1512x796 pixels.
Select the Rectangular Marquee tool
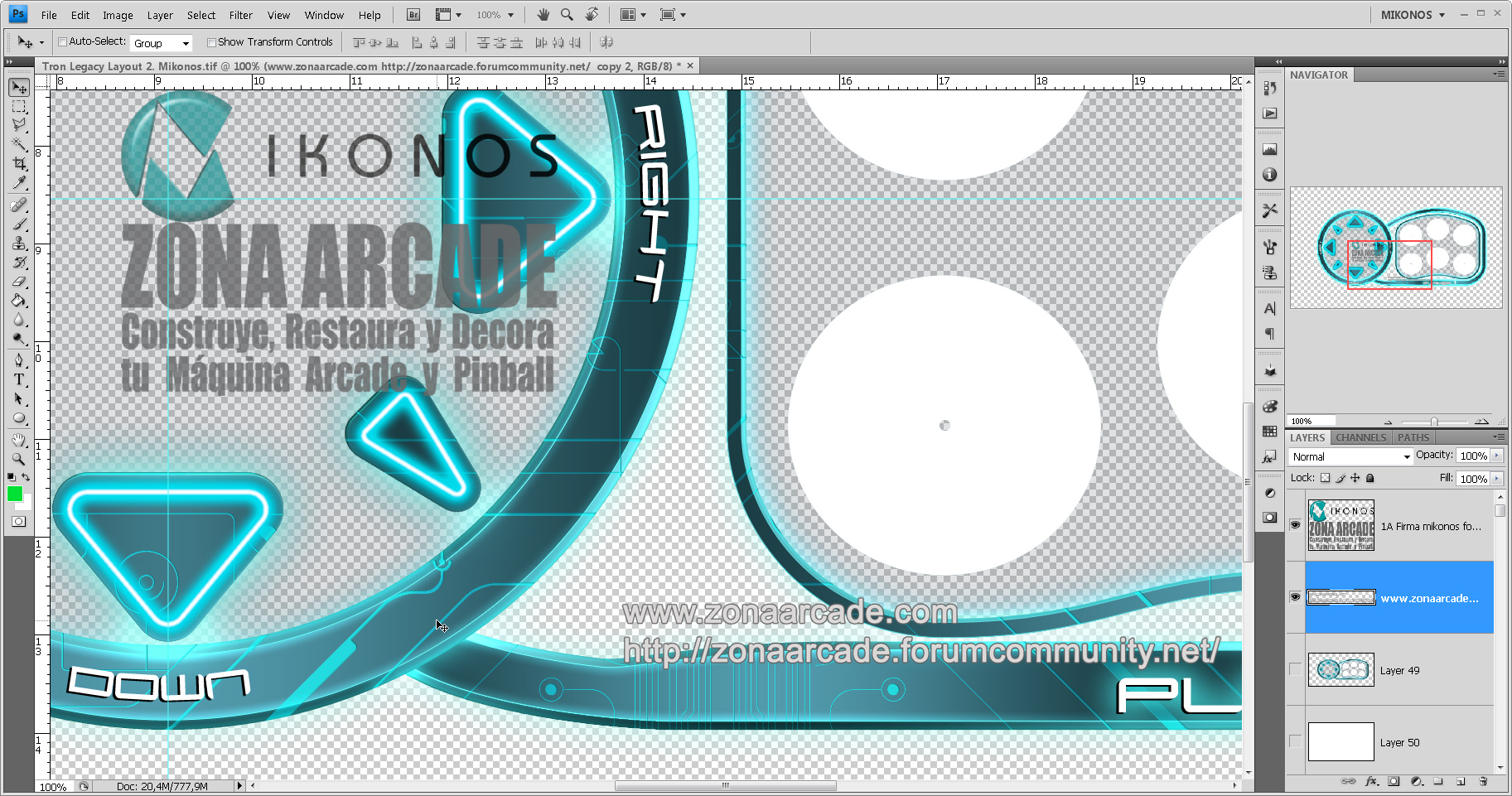click(x=19, y=107)
